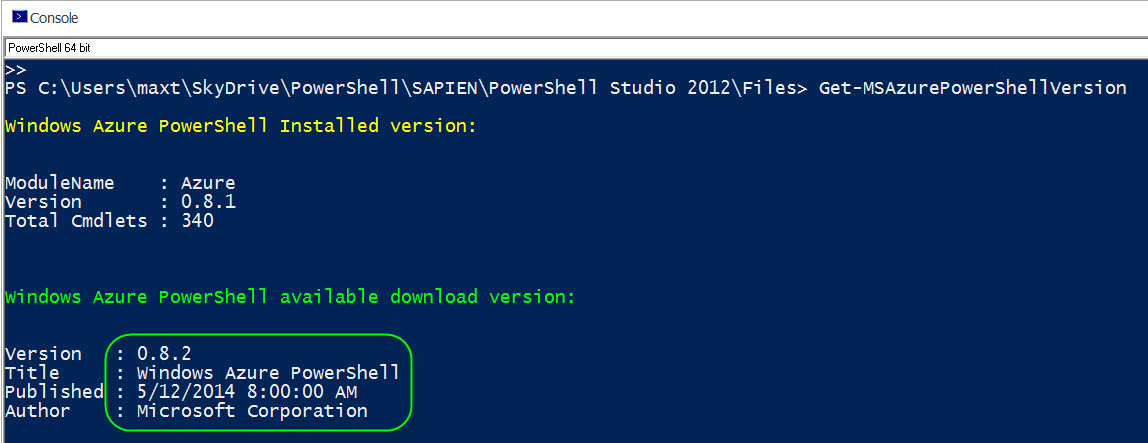Click the Published field label
Viewport: 1148px width, 443px height.
(54, 392)
